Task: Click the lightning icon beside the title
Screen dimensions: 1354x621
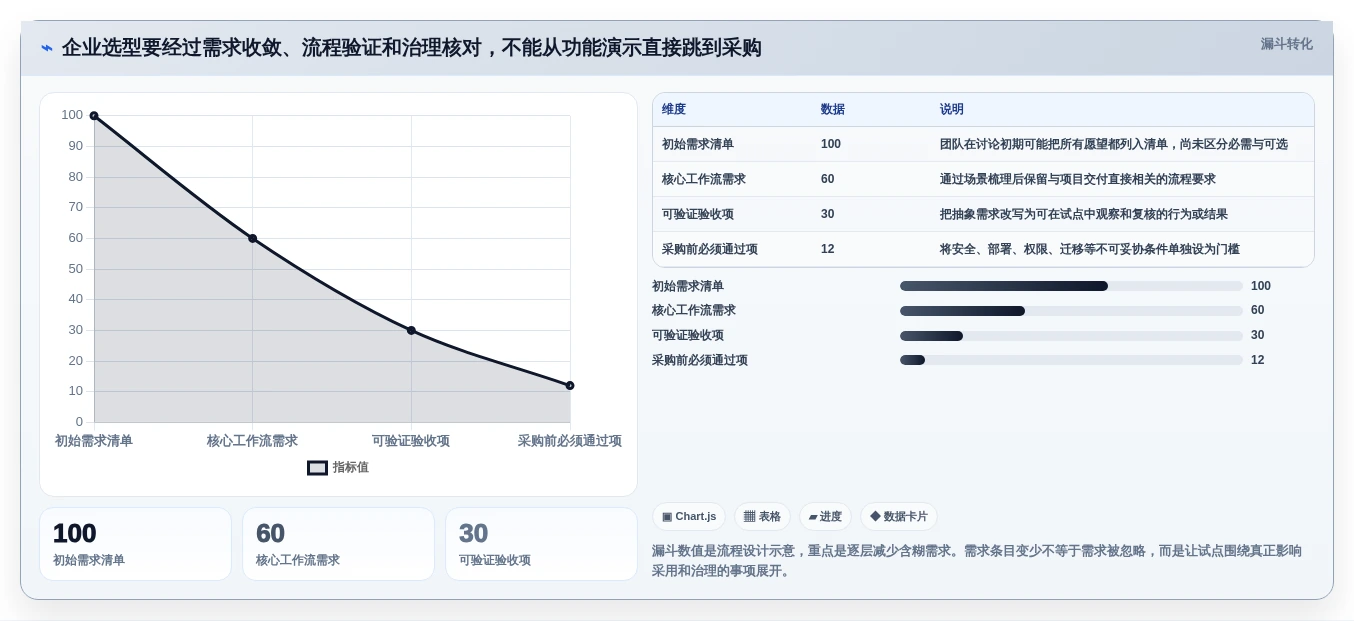Action: 47,48
